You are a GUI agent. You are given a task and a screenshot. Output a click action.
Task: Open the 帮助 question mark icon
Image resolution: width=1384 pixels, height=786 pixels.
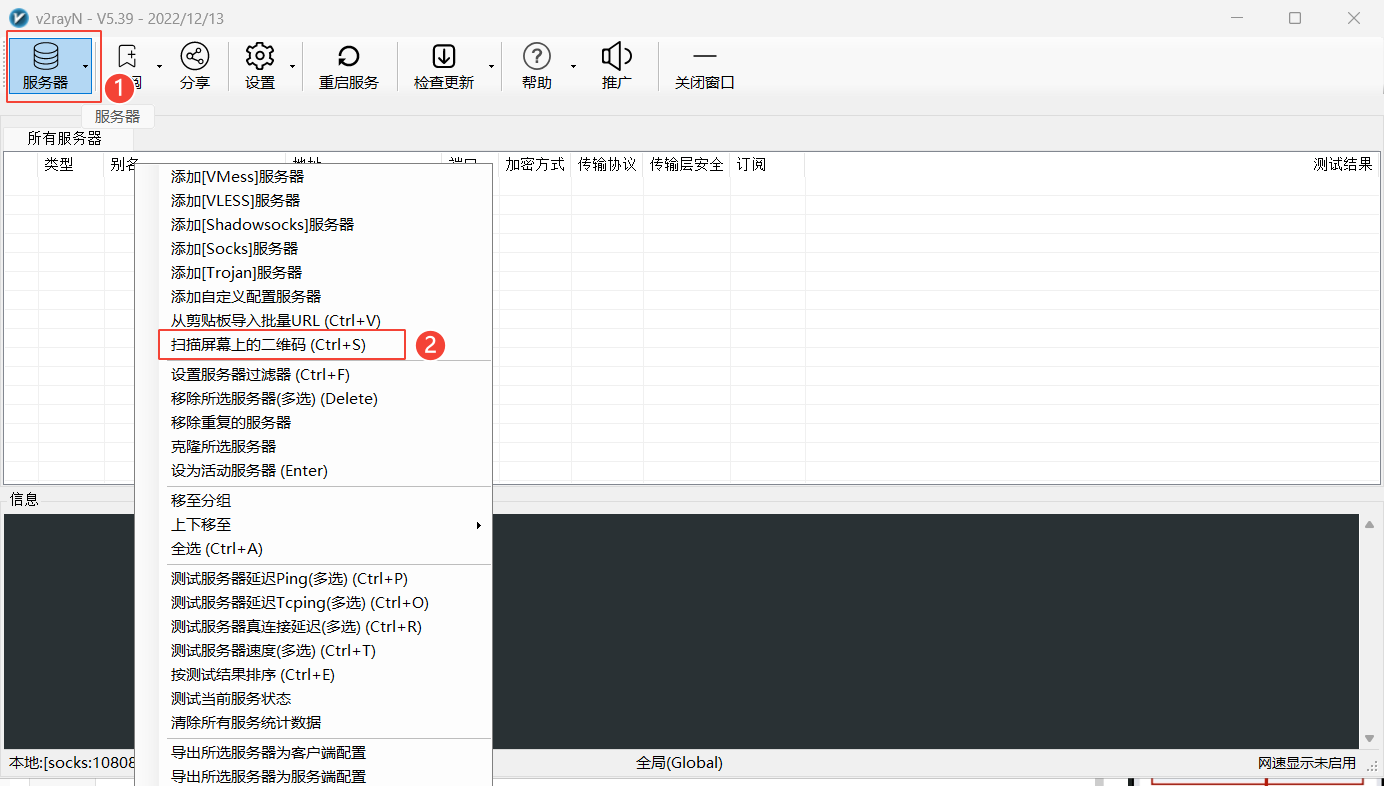coord(537,57)
